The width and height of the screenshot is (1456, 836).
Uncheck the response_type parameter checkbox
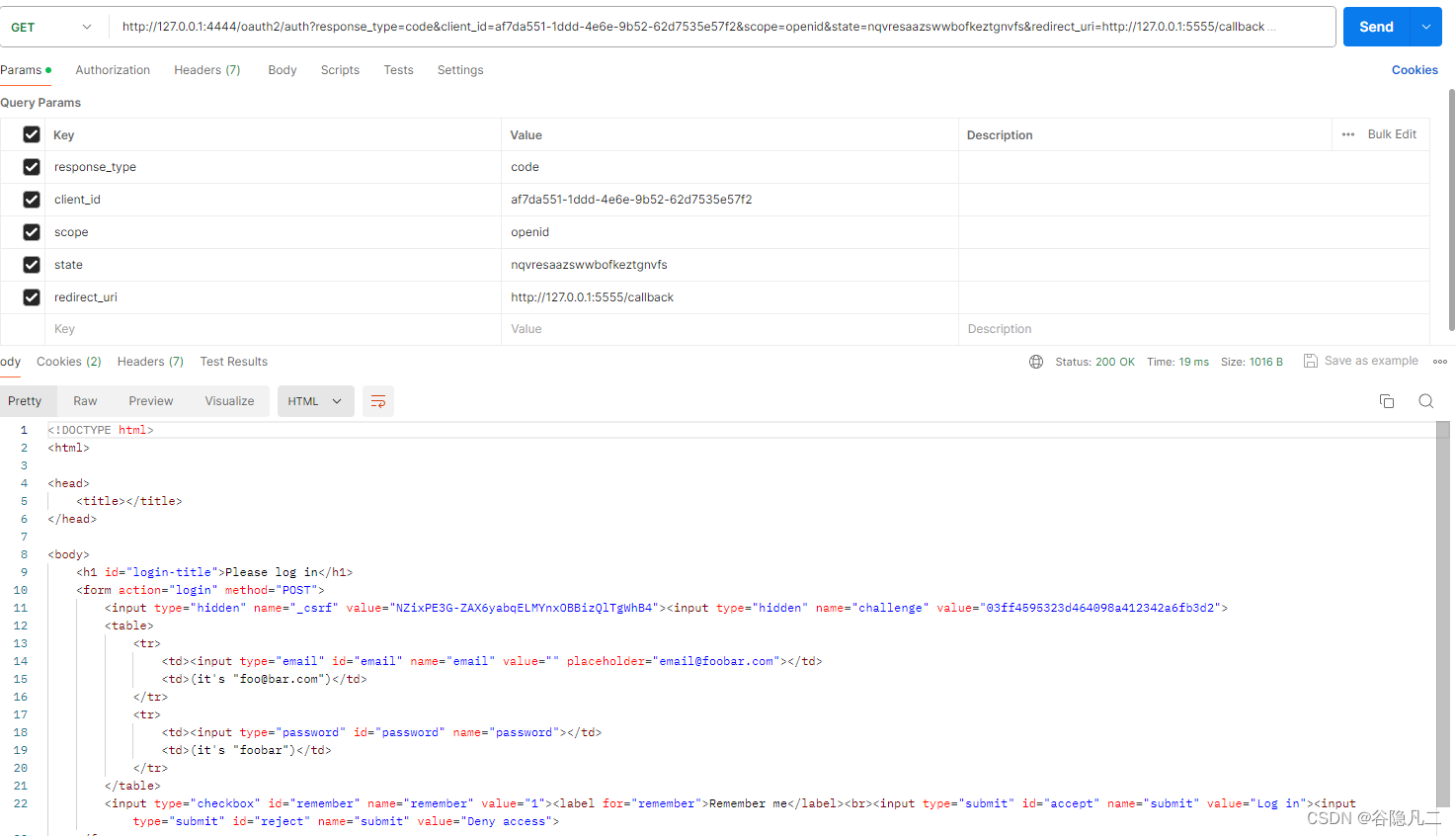click(32, 167)
